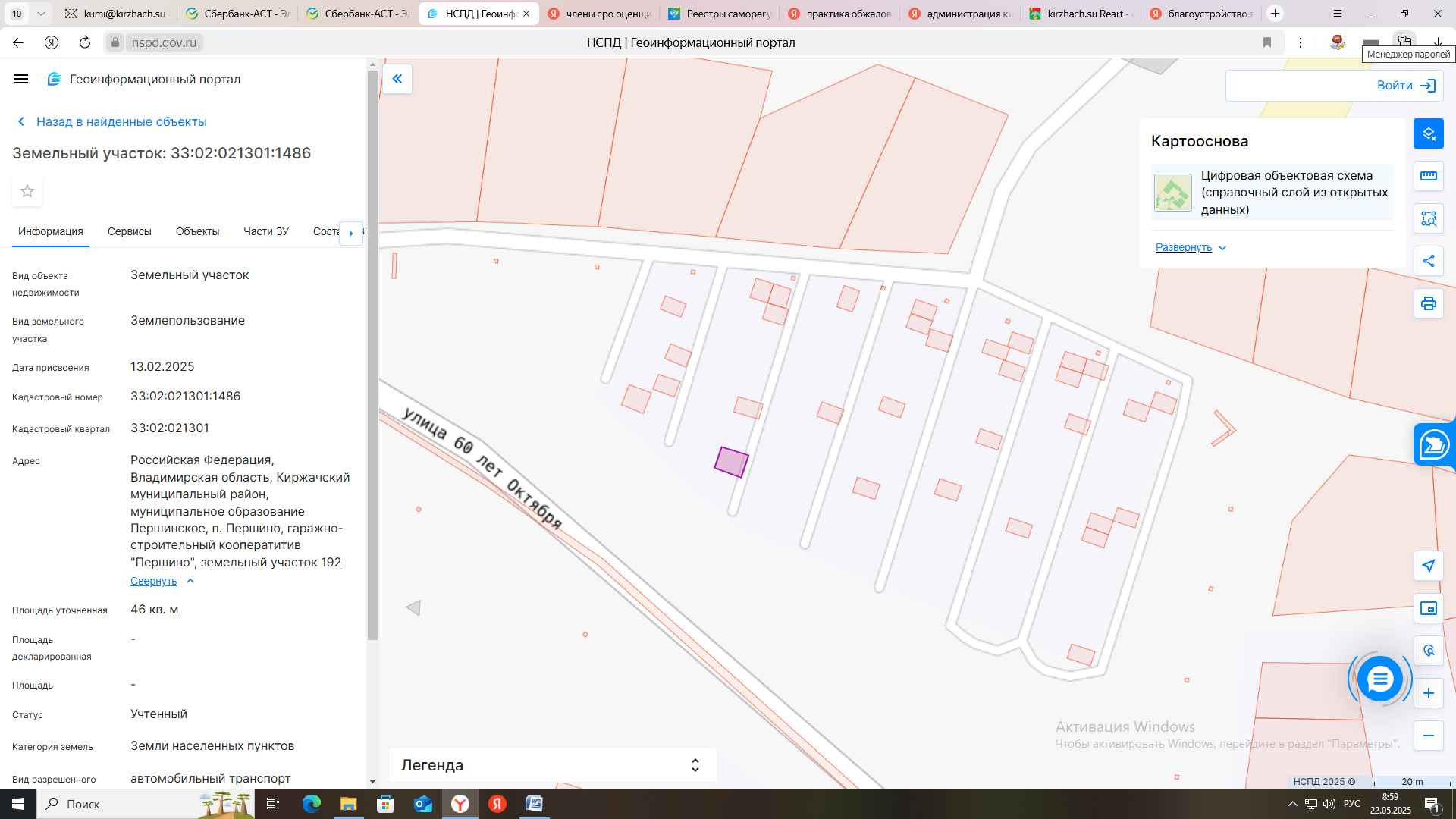
Task: Zoom out with the minus button
Action: tap(1428, 736)
